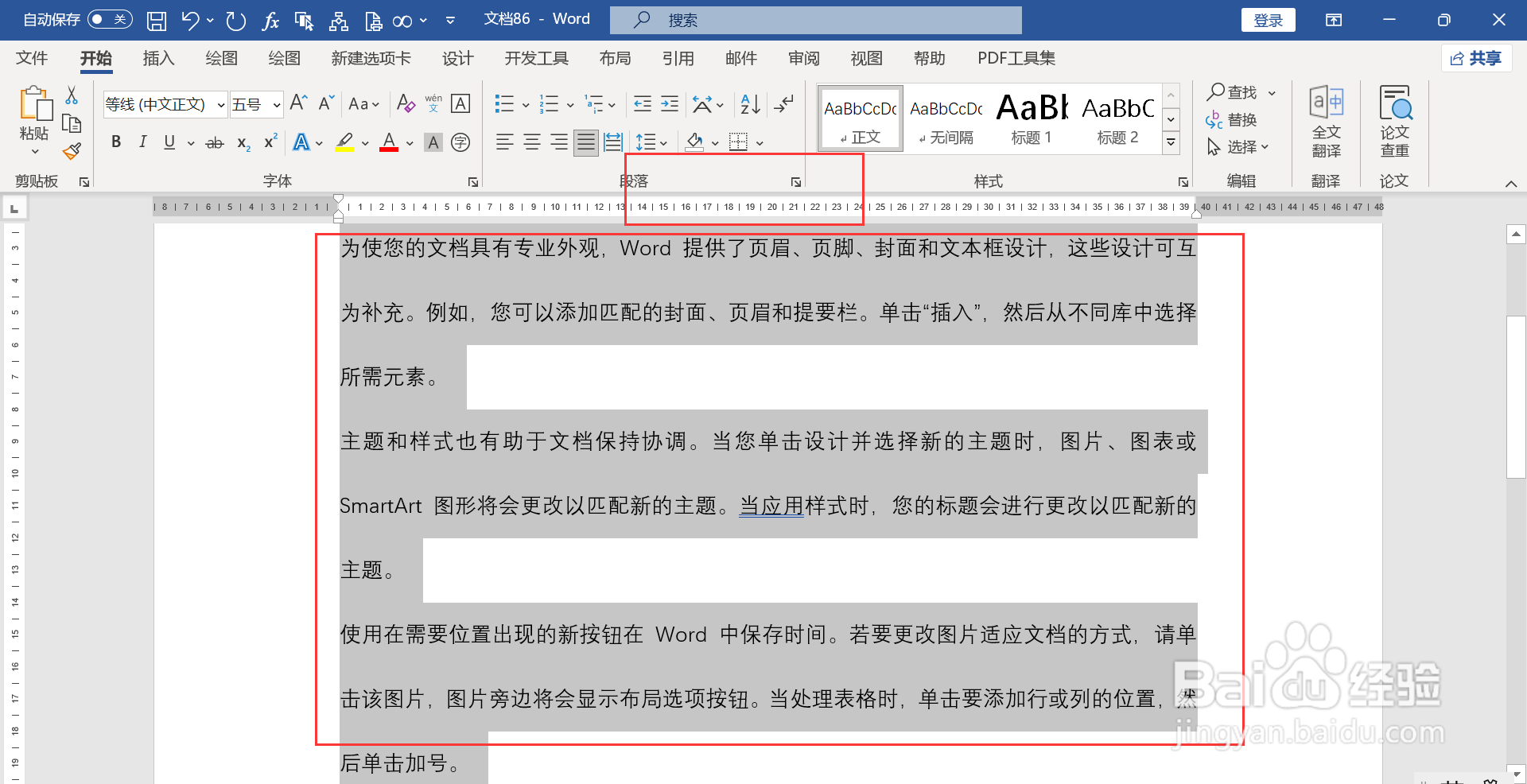Click the Paste clipboard icon
1527x784 pixels.
pyautogui.click(x=34, y=103)
